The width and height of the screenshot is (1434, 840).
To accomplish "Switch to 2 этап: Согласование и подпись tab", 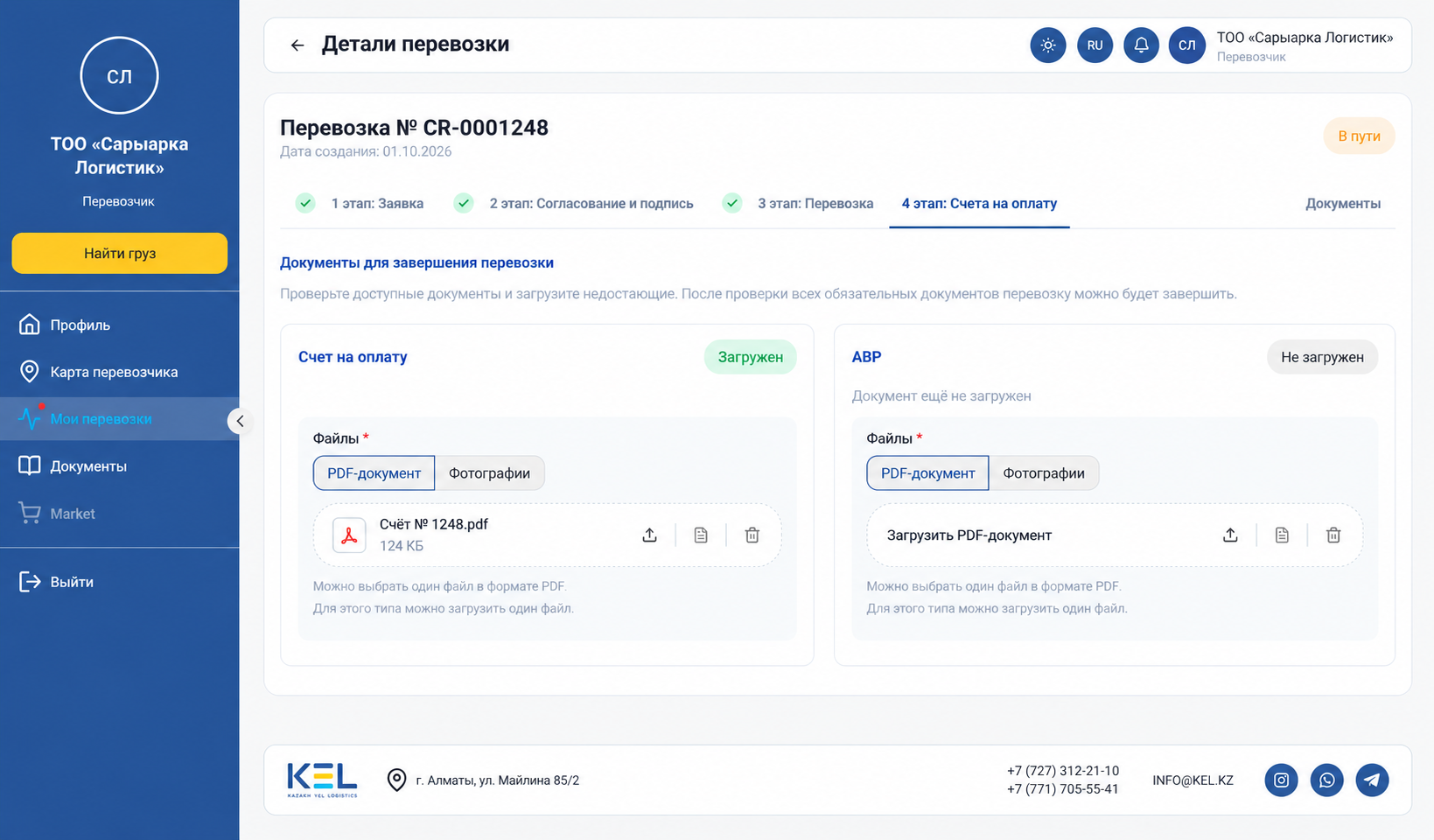I will [574, 204].
